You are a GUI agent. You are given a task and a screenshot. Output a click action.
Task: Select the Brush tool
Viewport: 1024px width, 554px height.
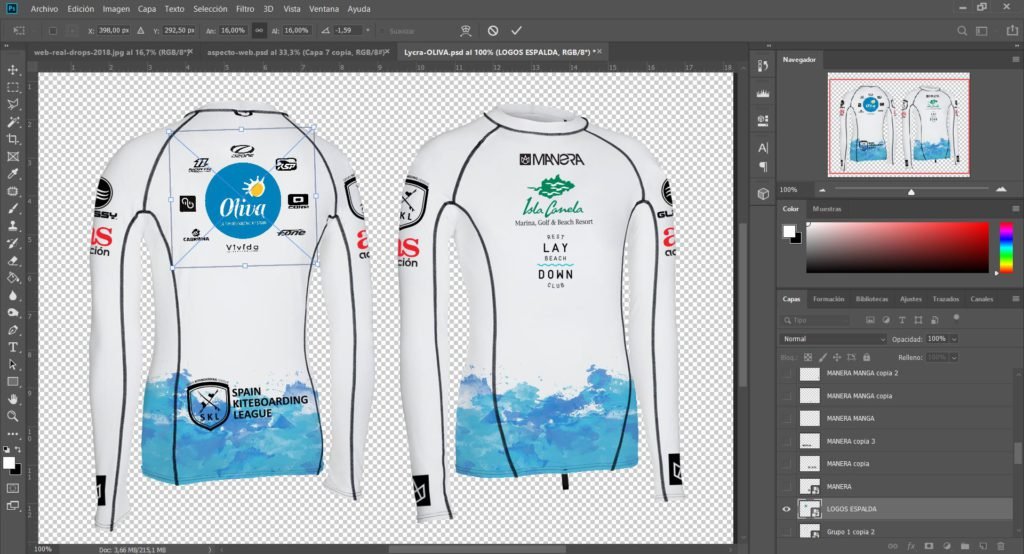pos(12,209)
